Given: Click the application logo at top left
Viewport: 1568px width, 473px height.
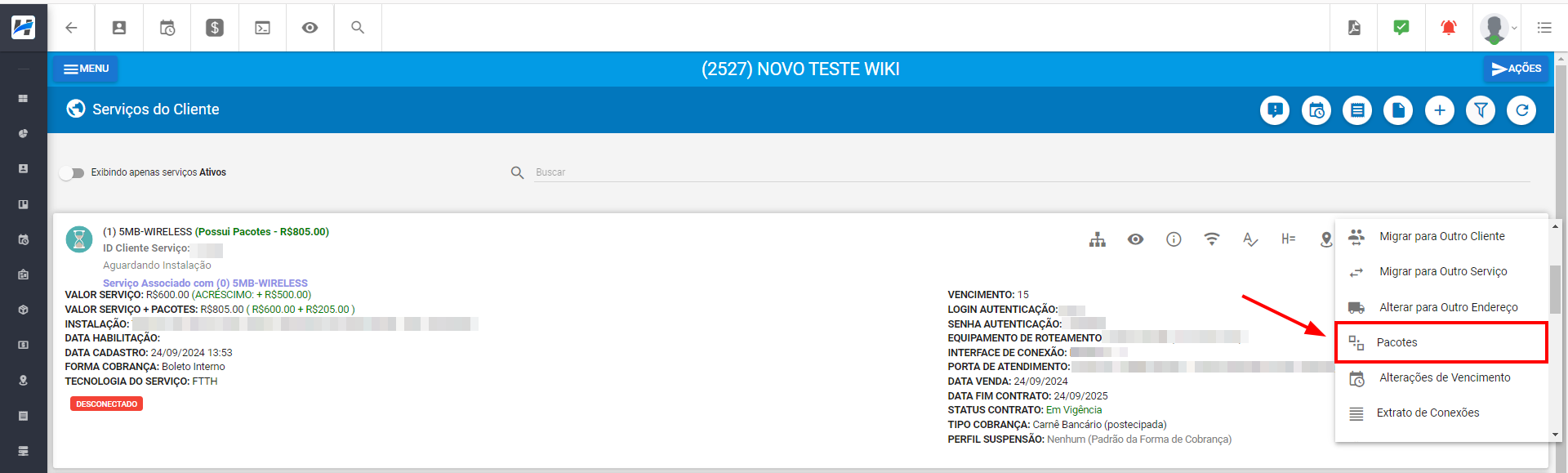Looking at the screenshot, I should coord(23,28).
